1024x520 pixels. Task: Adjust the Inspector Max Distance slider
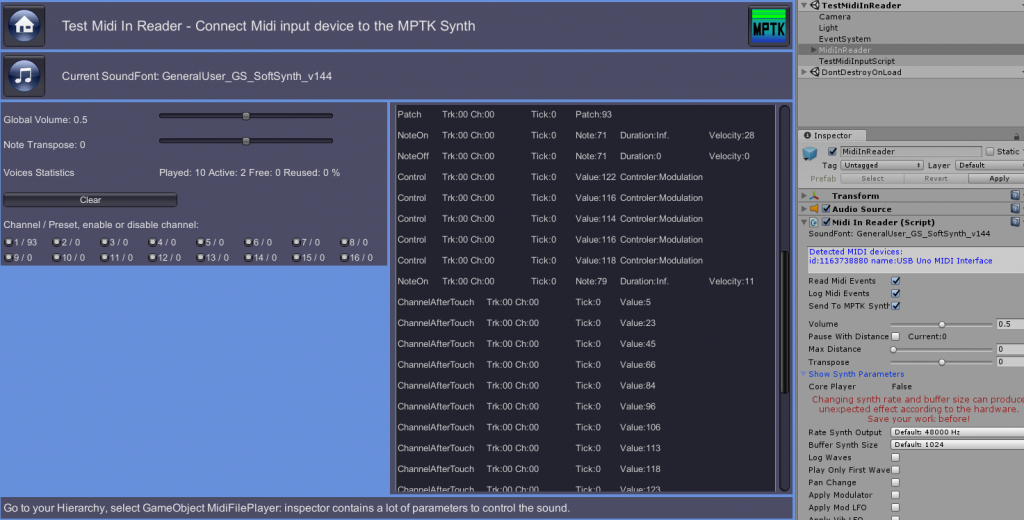tap(942, 349)
